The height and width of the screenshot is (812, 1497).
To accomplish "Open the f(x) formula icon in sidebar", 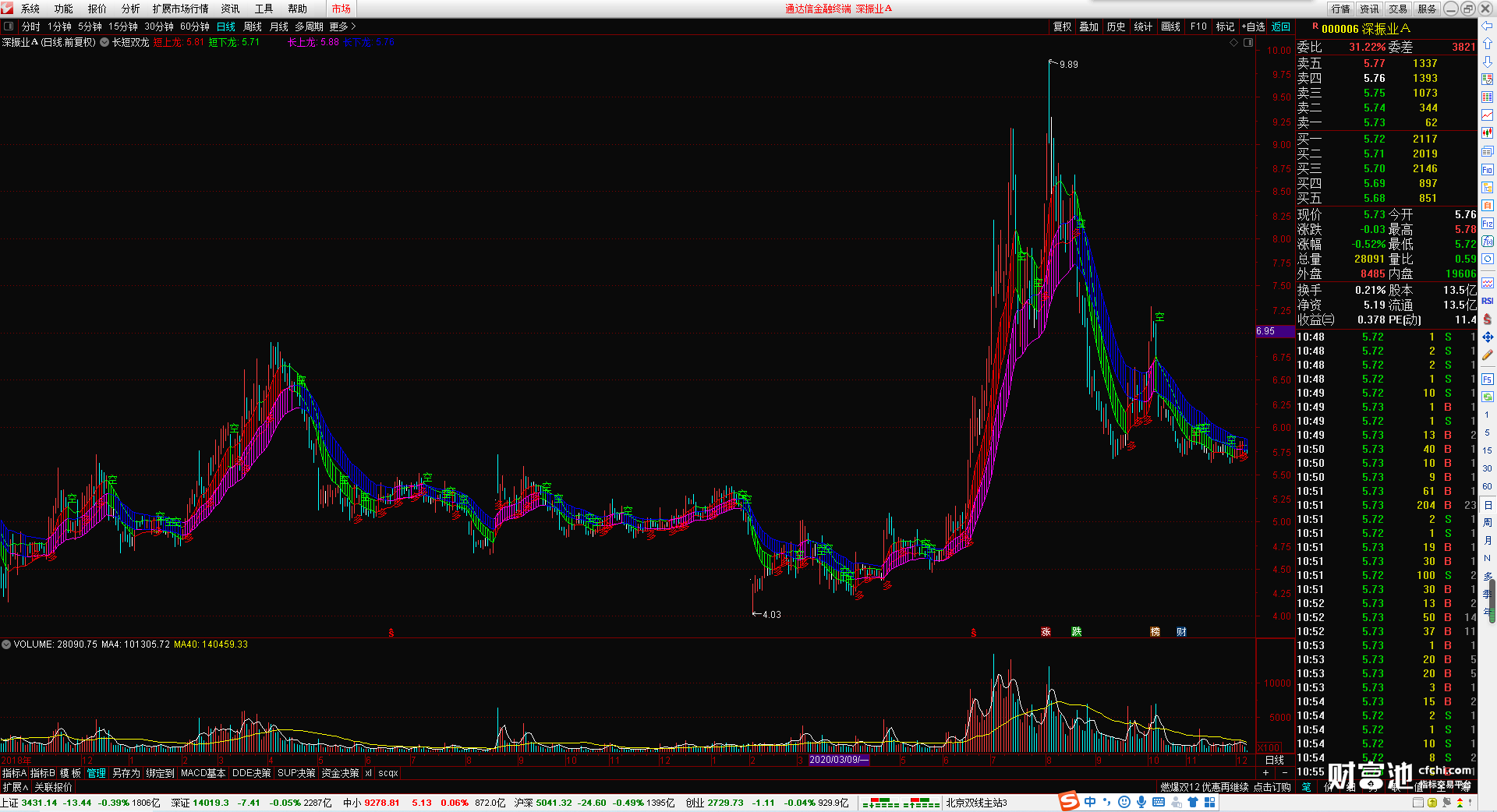I will point(1488,241).
